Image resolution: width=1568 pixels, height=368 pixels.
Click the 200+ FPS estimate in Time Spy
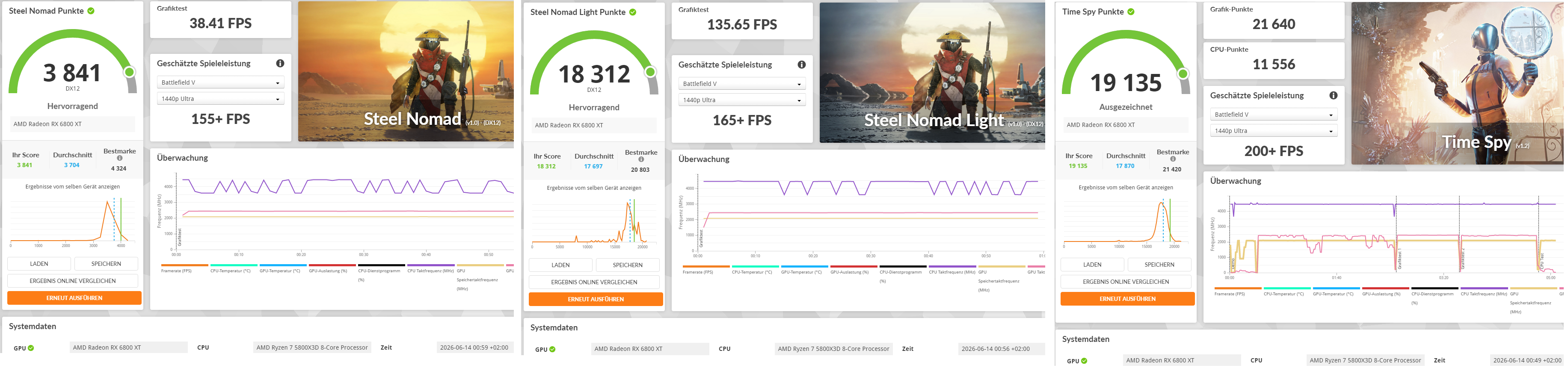(1273, 151)
